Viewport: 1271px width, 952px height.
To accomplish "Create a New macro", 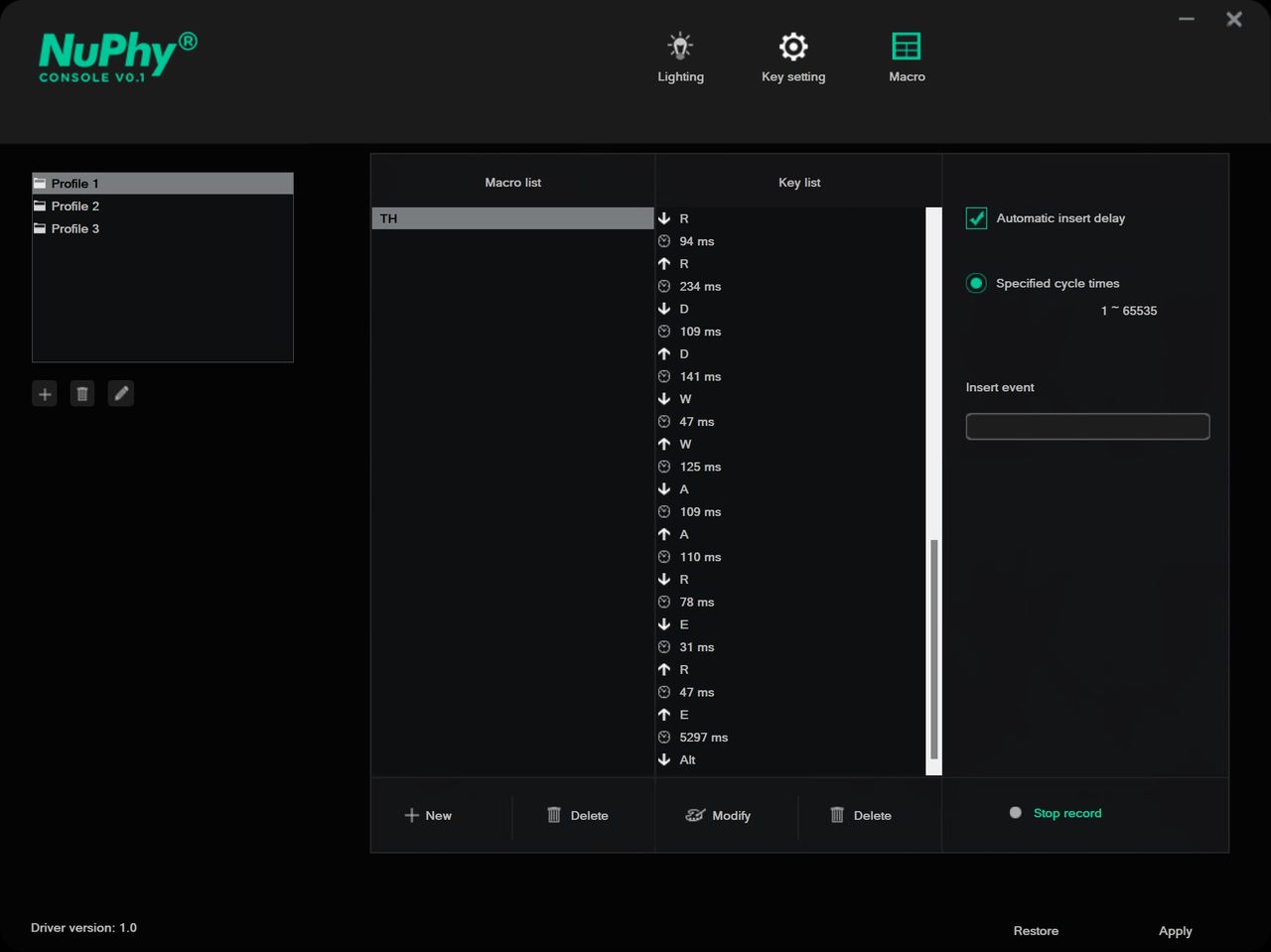I will 428,816.
